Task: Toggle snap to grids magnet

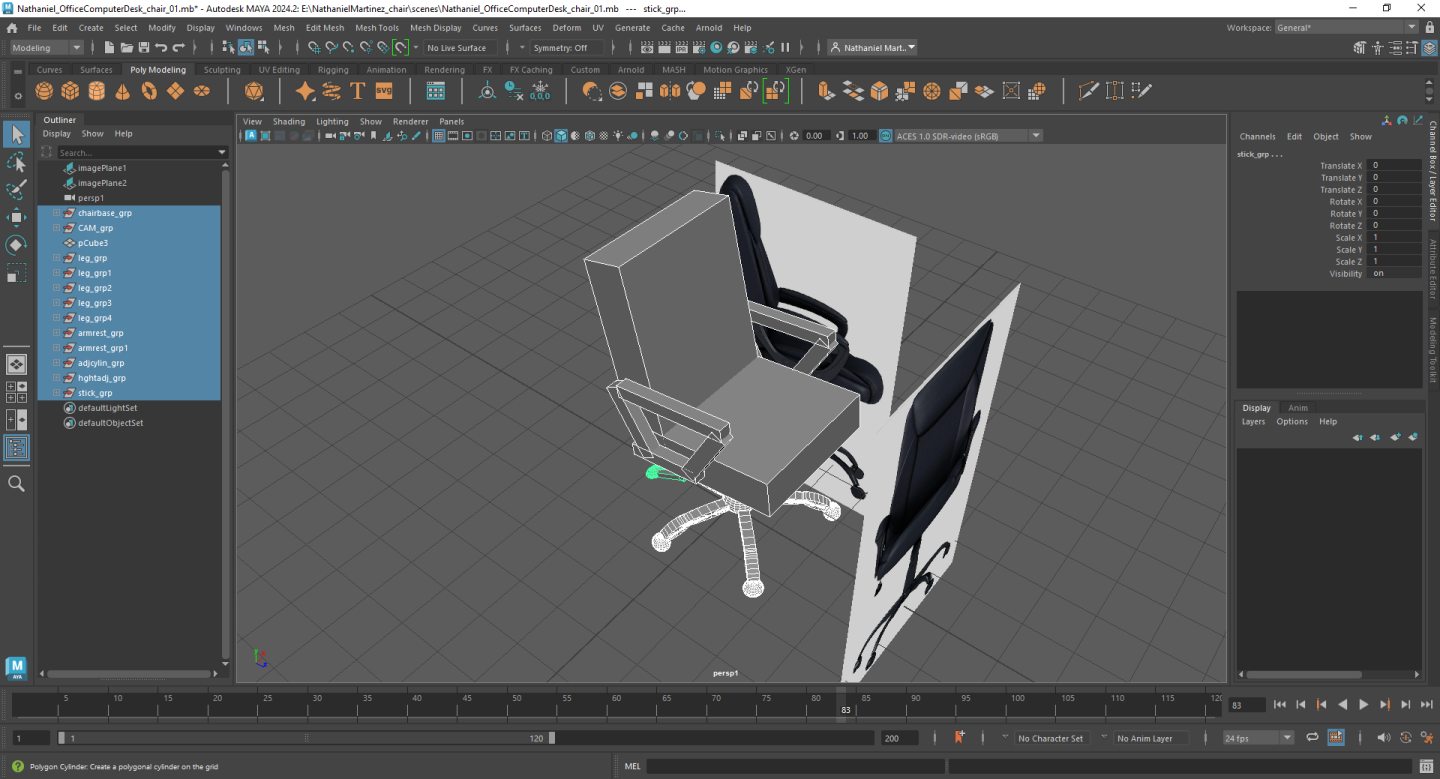Action: [x=314, y=48]
